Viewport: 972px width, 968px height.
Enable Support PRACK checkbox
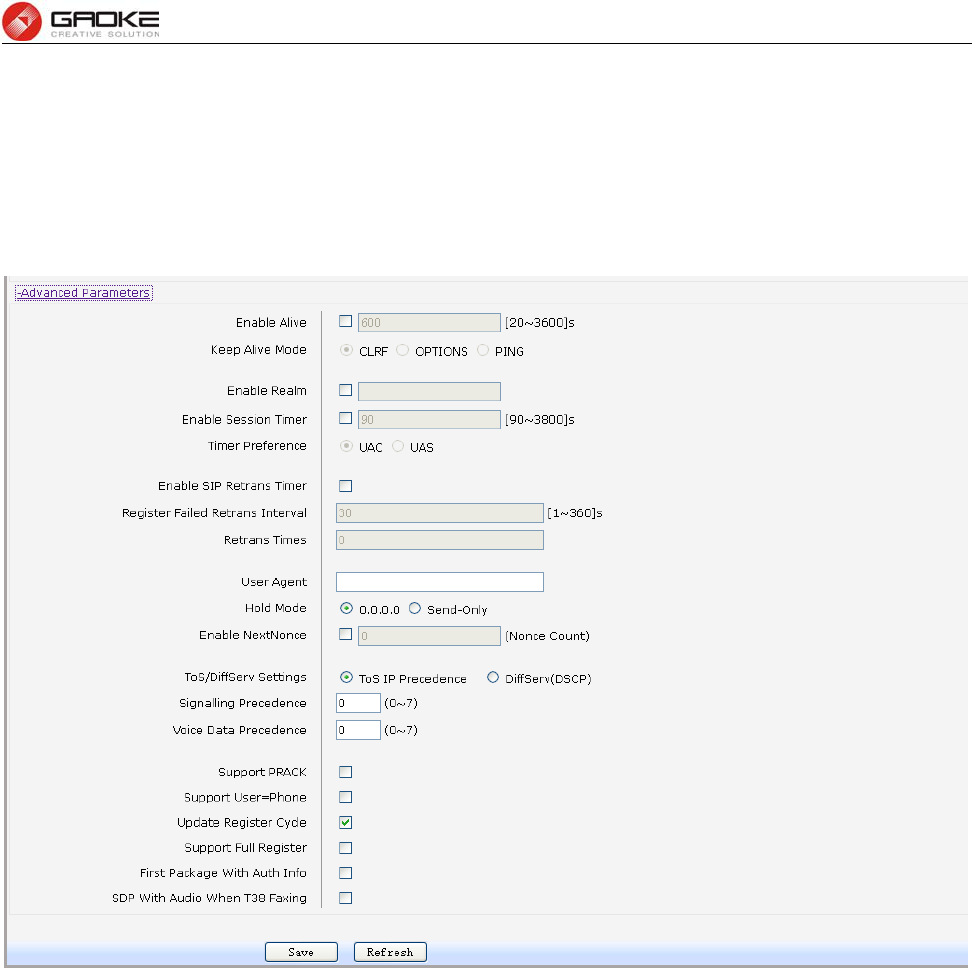click(345, 772)
